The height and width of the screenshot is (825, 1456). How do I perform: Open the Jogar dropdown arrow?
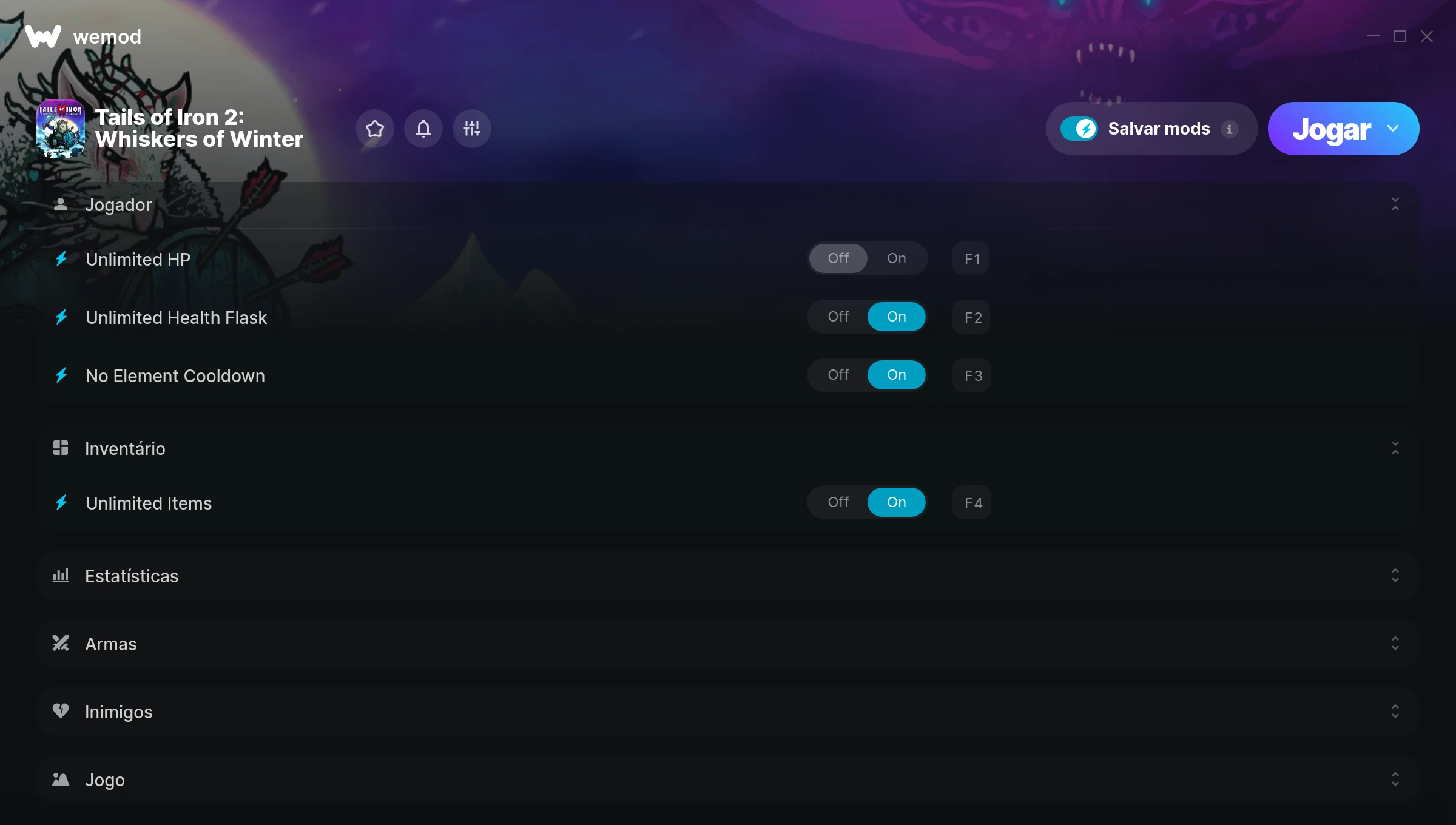tap(1393, 129)
